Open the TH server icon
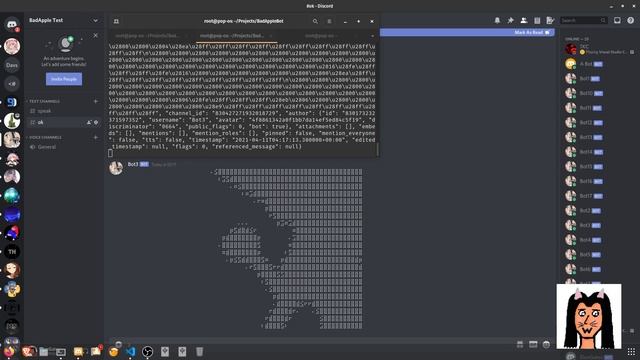Screen dimensions: 640x360 [12, 251]
